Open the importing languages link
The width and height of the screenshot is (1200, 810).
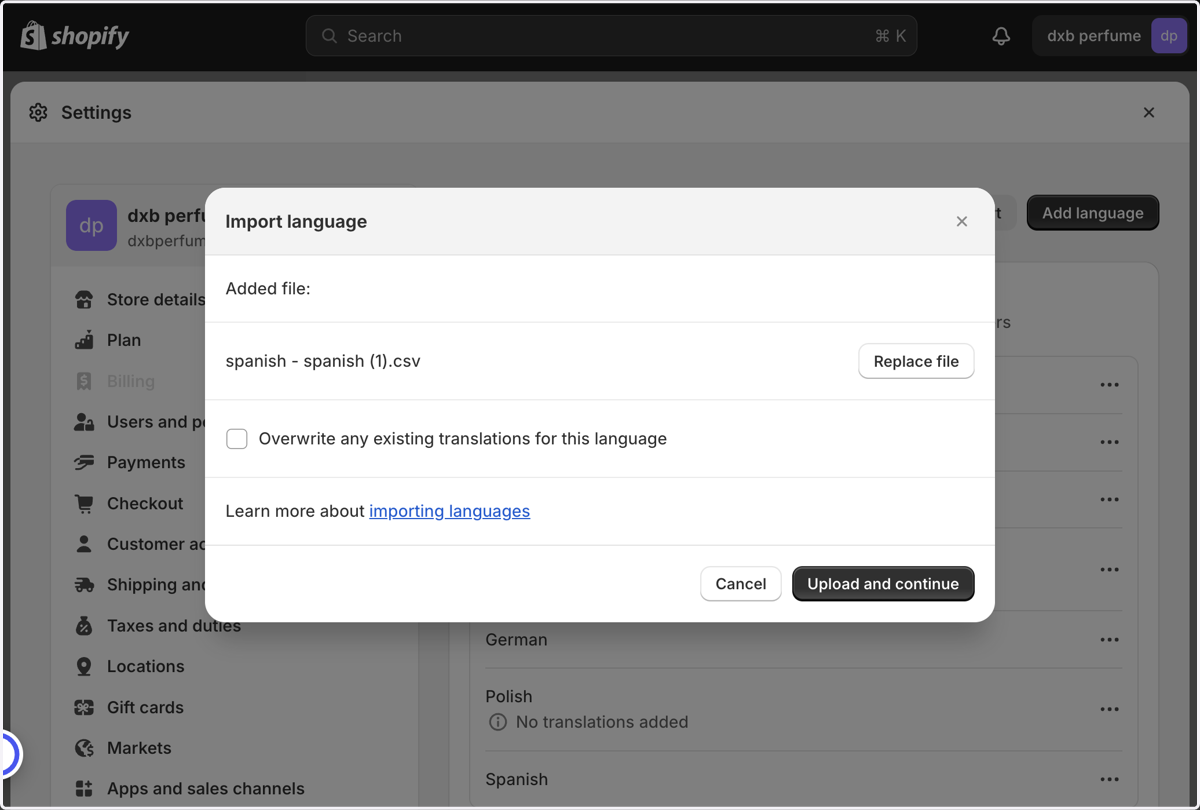tap(449, 511)
